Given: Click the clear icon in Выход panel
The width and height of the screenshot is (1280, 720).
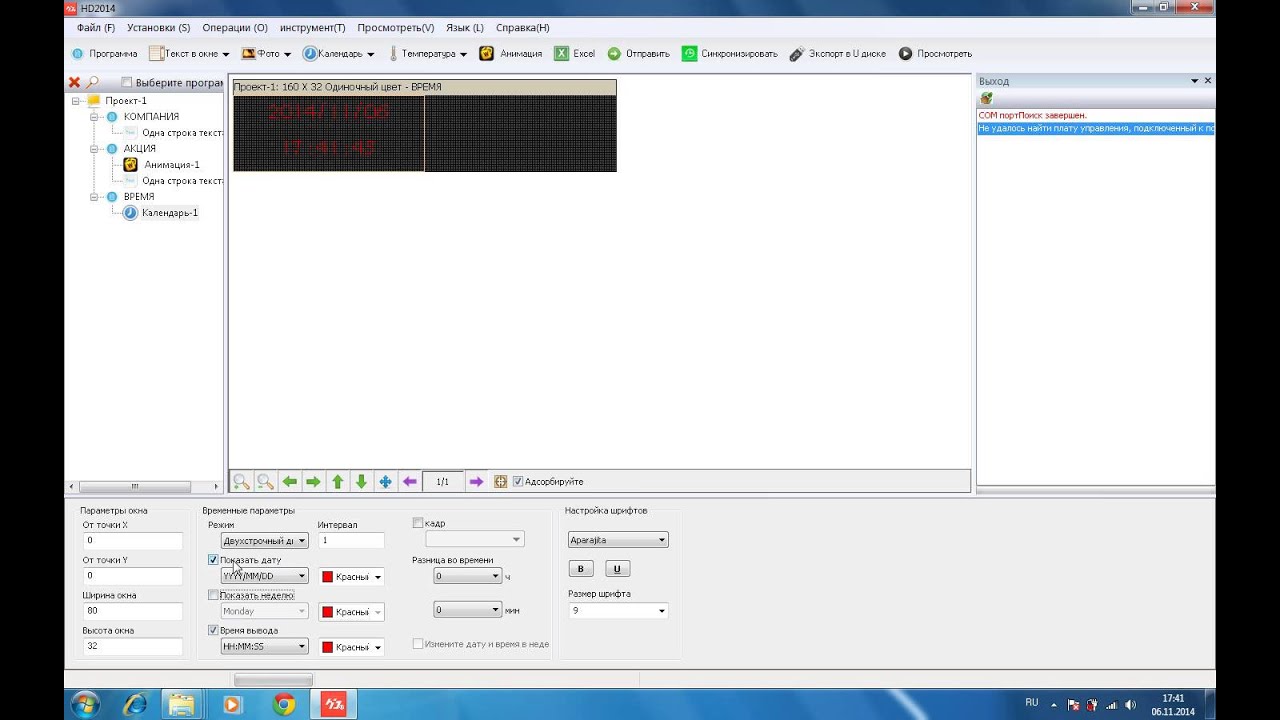Looking at the screenshot, I should (x=987, y=98).
